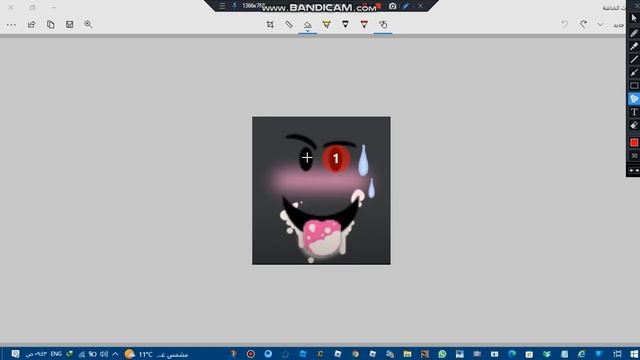
Task: Take screenshot with Bandicam camera icon
Action: pos(392,6)
